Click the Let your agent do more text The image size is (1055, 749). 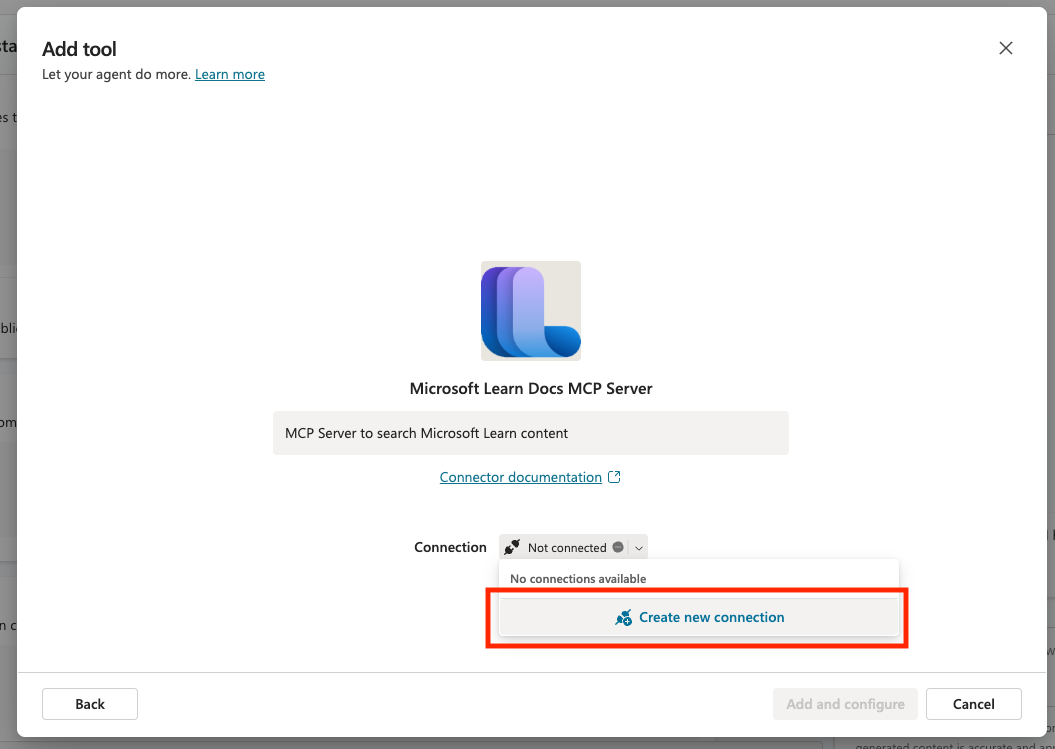coord(116,74)
